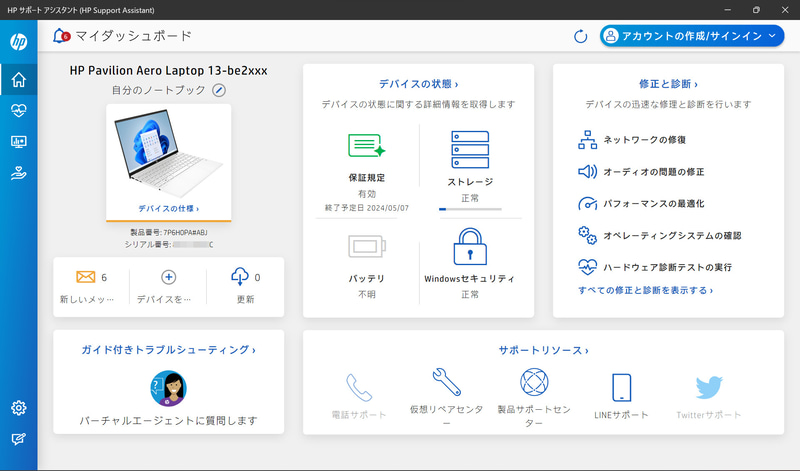Select ハードウェア診断テストの実行 text
This screenshot has width=800, height=471.
[x=667, y=267]
